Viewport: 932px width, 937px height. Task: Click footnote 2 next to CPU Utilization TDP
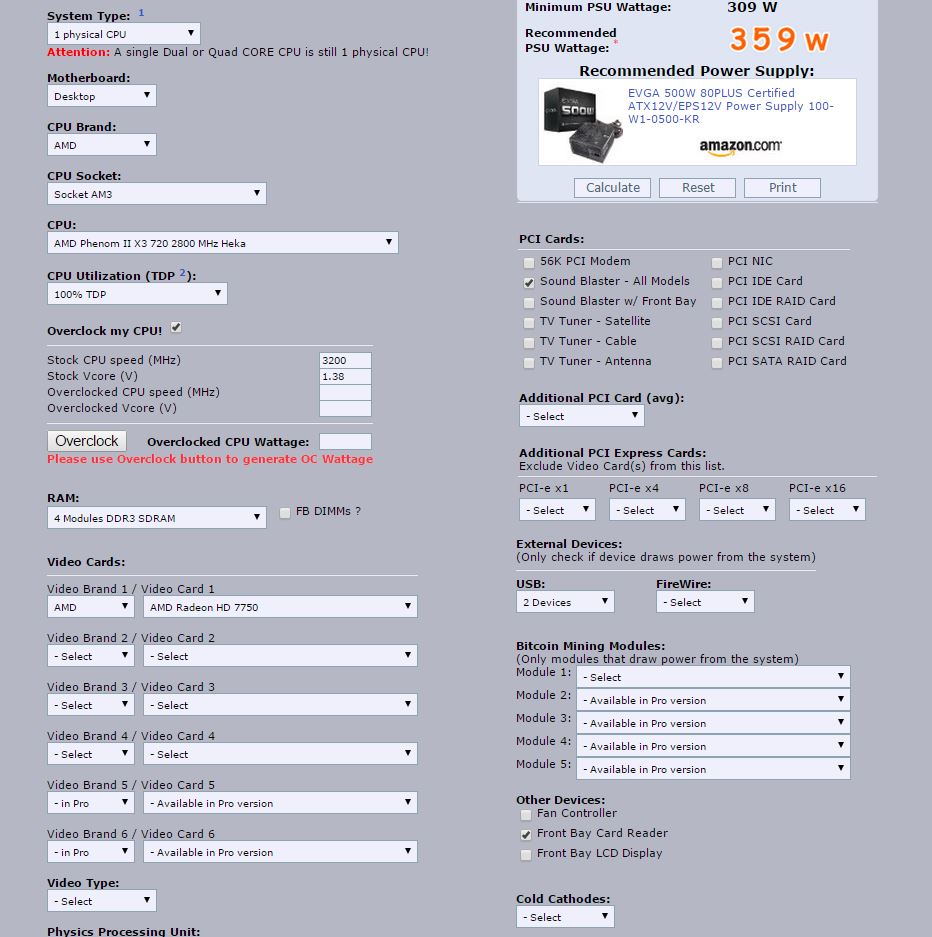[183, 272]
